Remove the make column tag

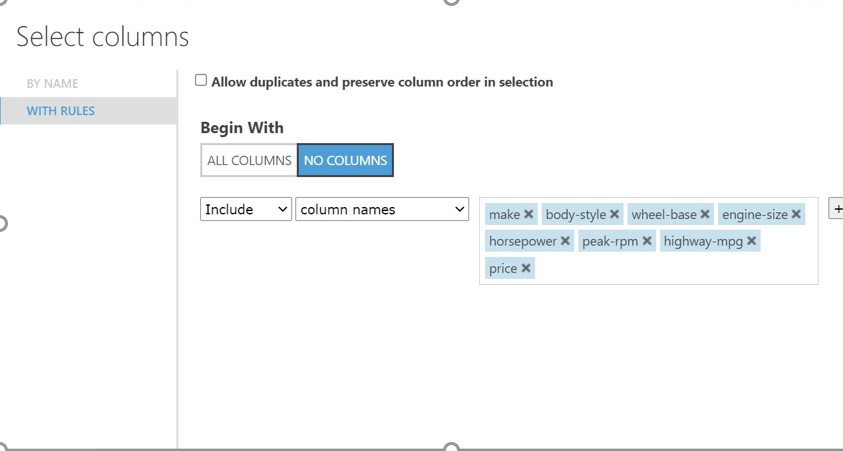click(x=529, y=214)
